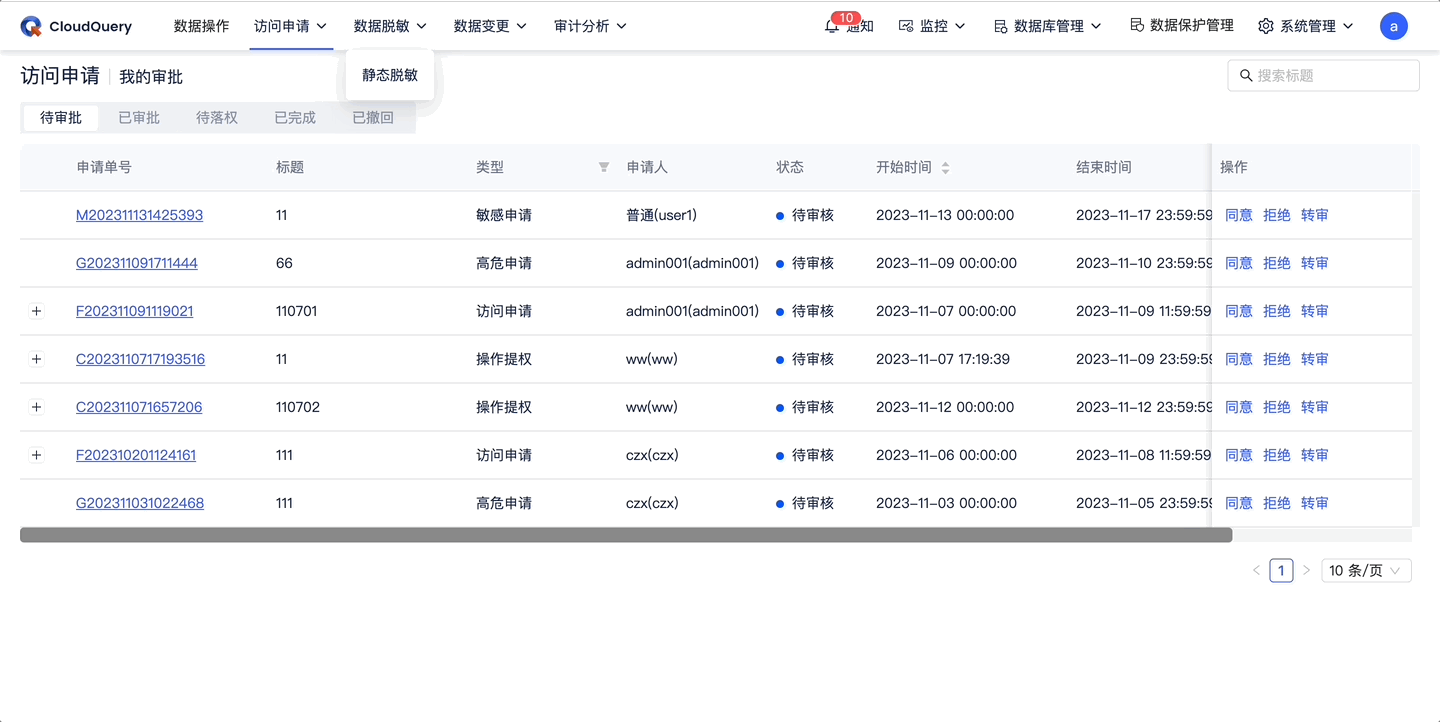This screenshot has height=722, width=1440.
Task: Approve (同意) the first pending request
Action: pos(1238,214)
